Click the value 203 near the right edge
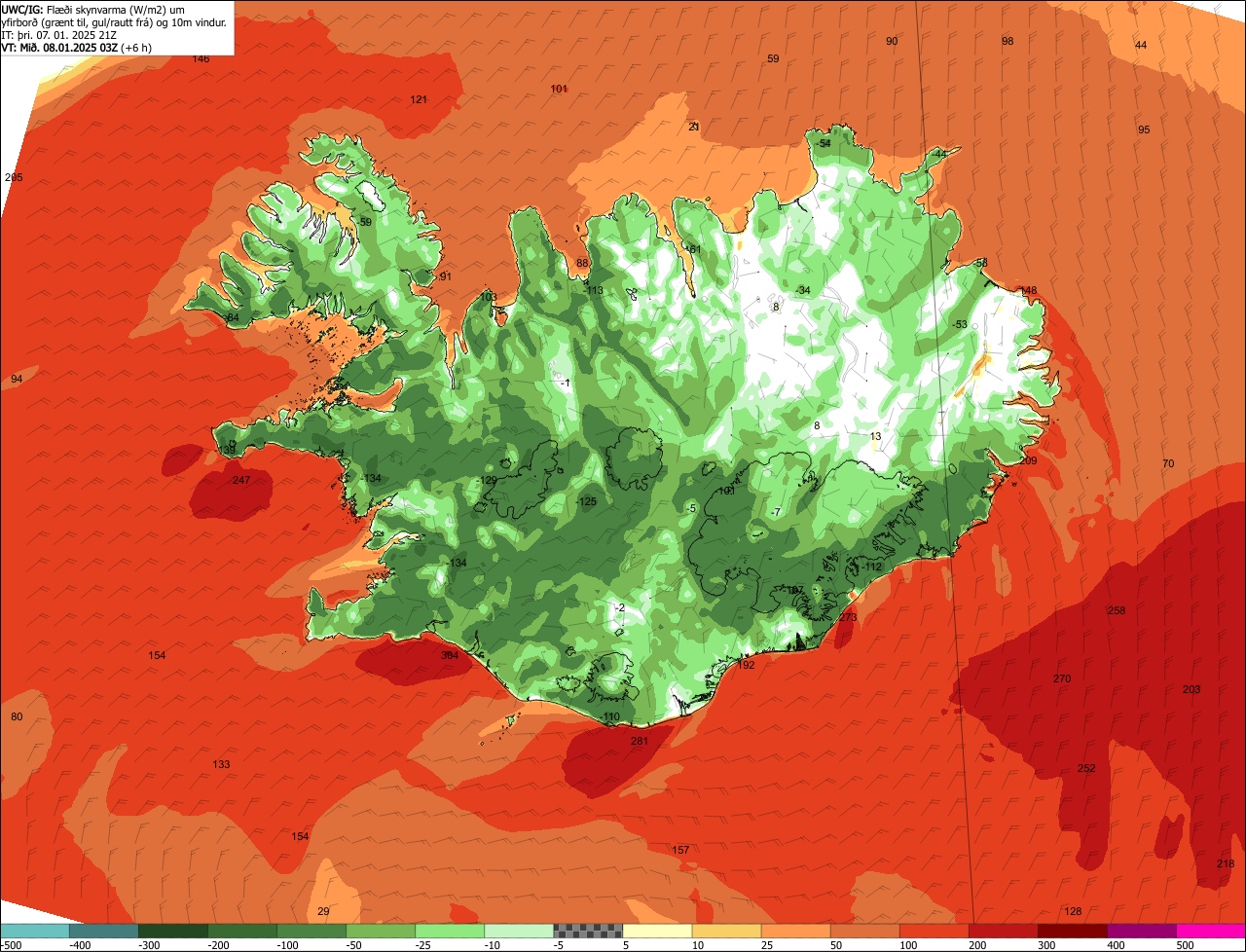Image resolution: width=1246 pixels, height=952 pixels. 1191,689
